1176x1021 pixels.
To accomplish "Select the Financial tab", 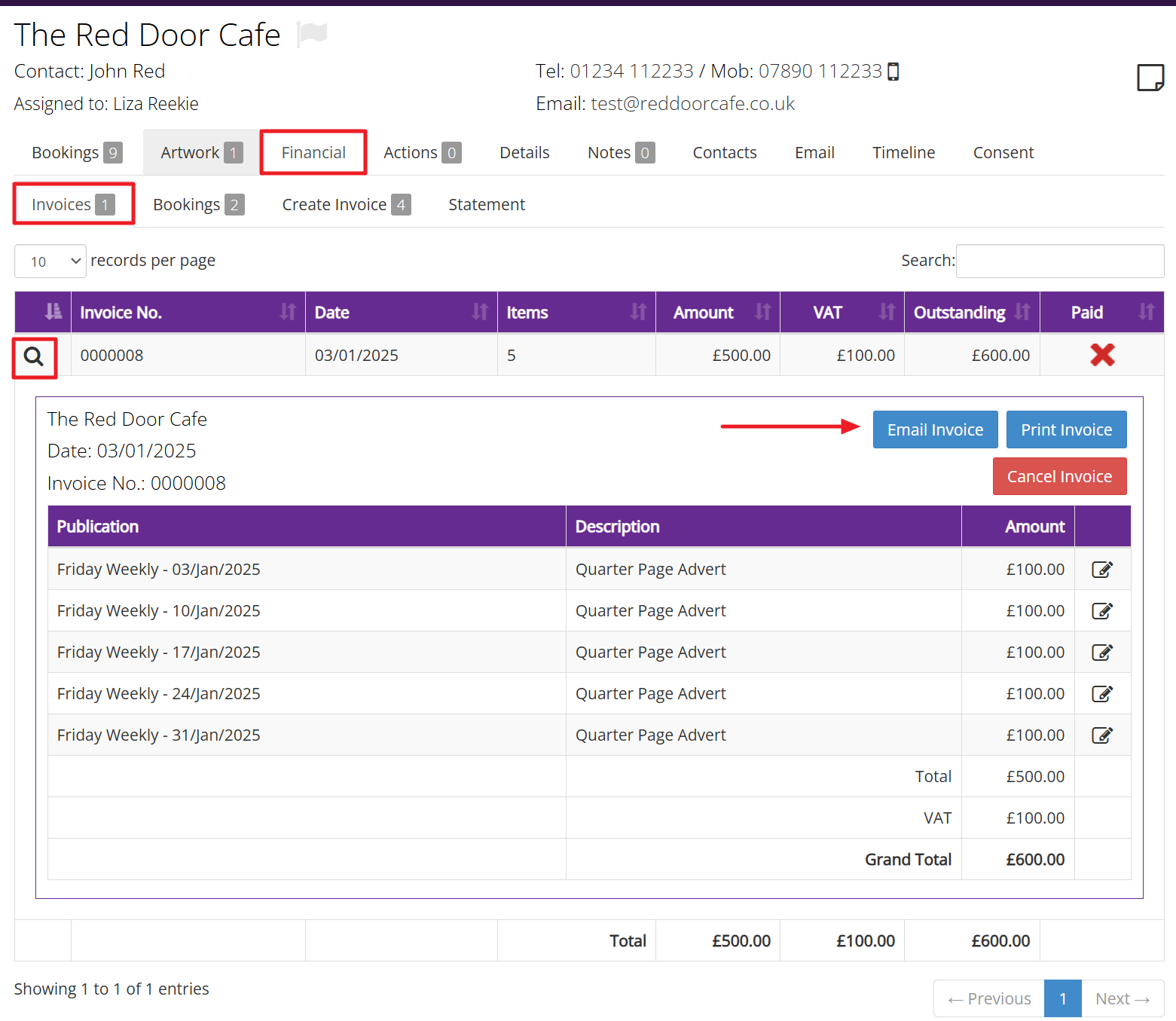I will point(313,153).
